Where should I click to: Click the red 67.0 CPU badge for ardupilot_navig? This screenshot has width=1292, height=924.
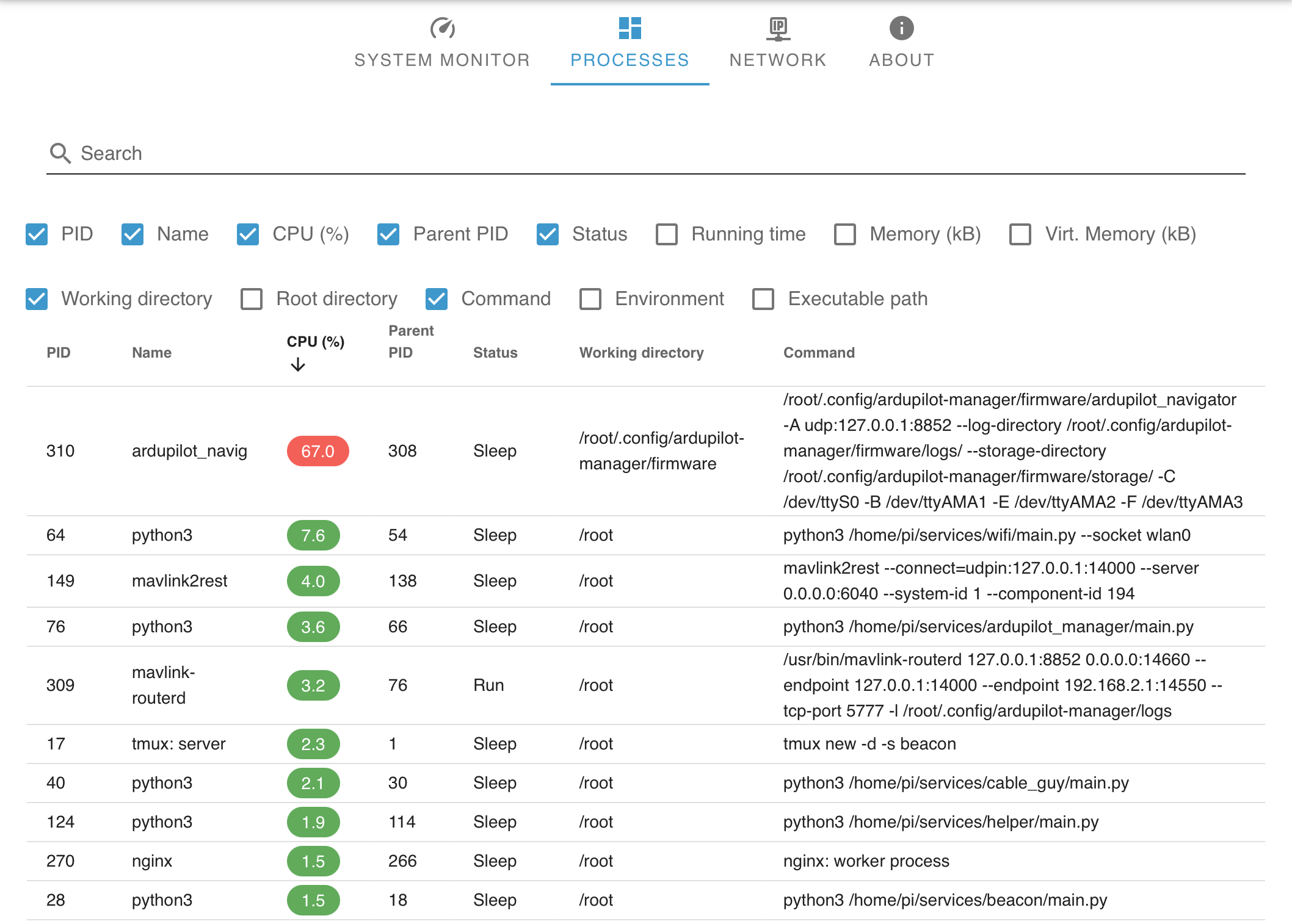(317, 451)
